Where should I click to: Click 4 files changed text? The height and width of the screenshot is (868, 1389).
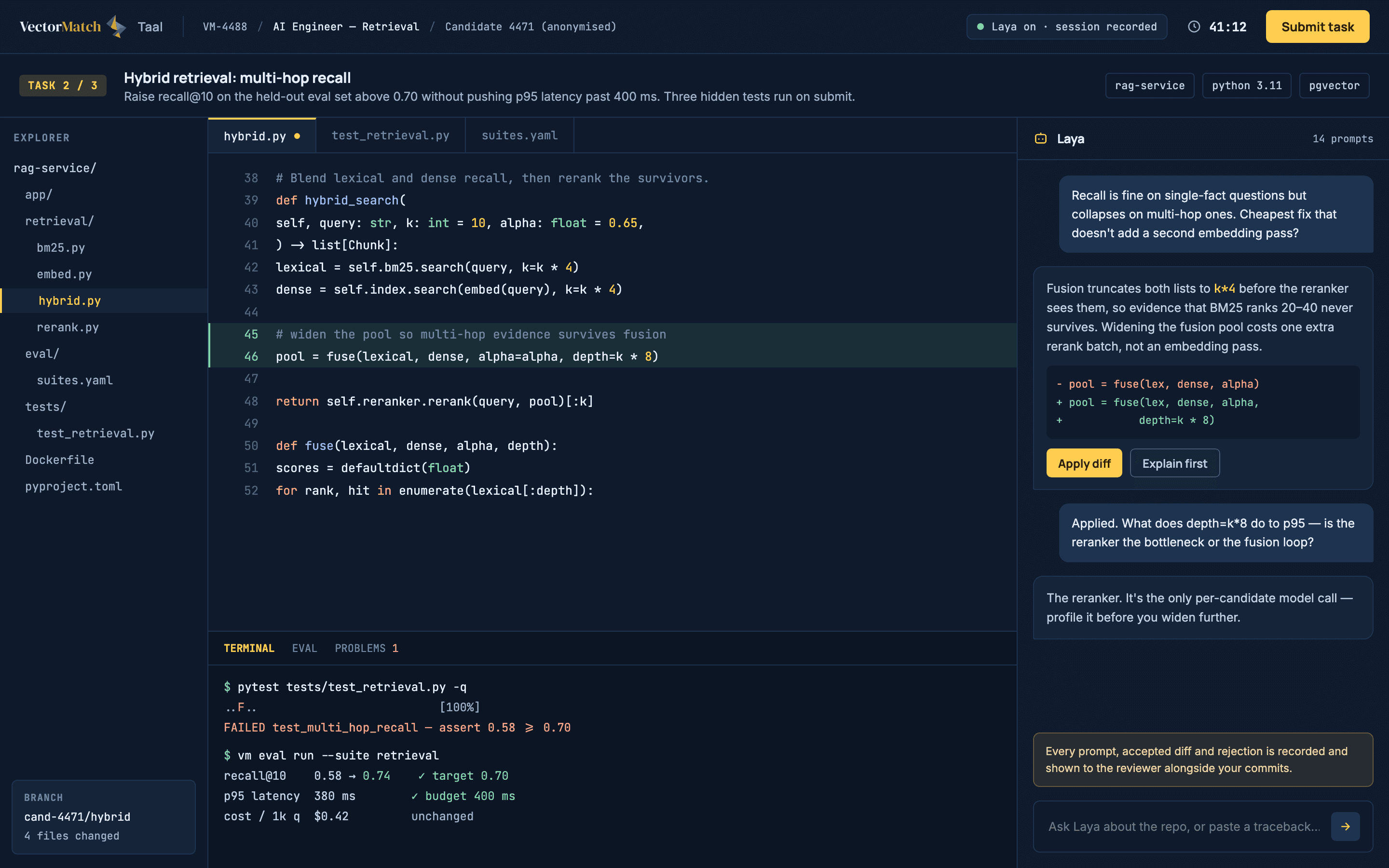pyautogui.click(x=71, y=836)
